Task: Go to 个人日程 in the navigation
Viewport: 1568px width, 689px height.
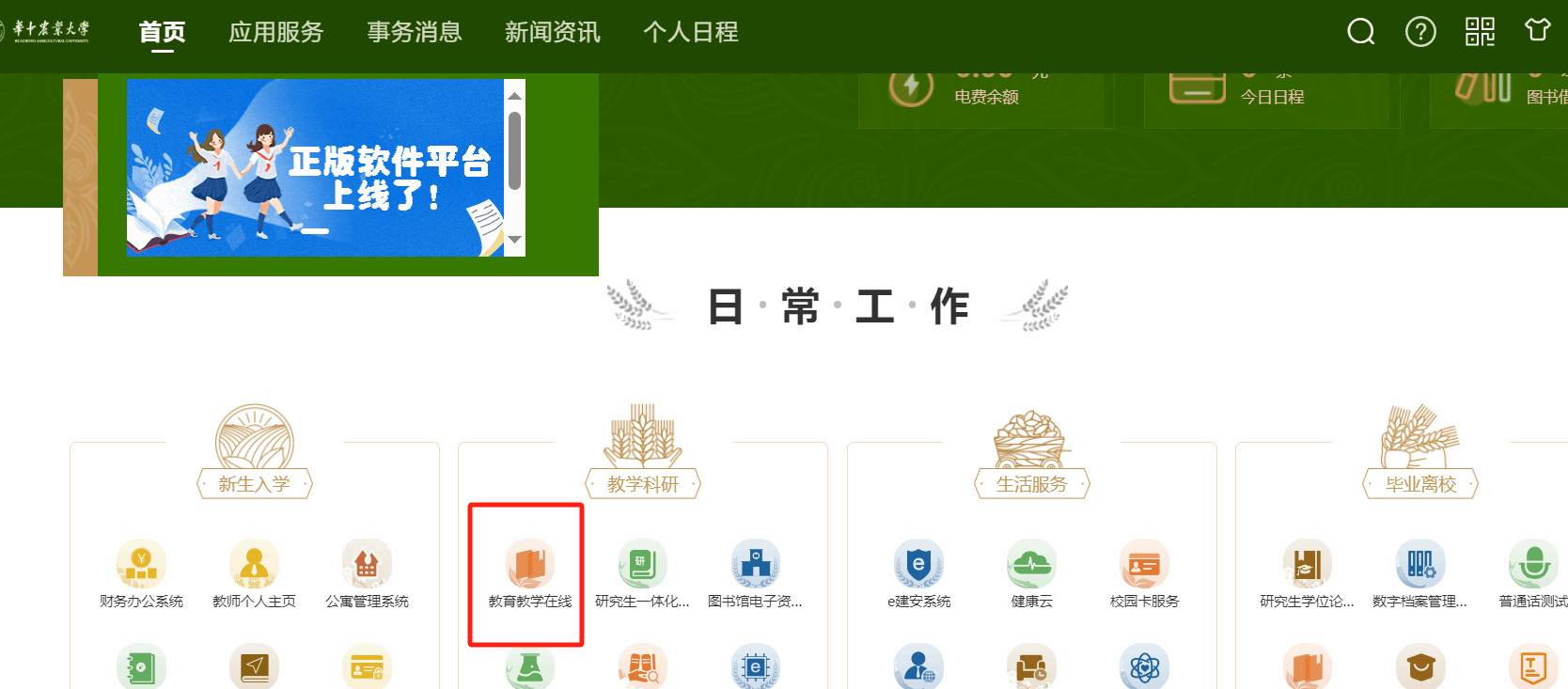Action: pyautogui.click(x=691, y=32)
